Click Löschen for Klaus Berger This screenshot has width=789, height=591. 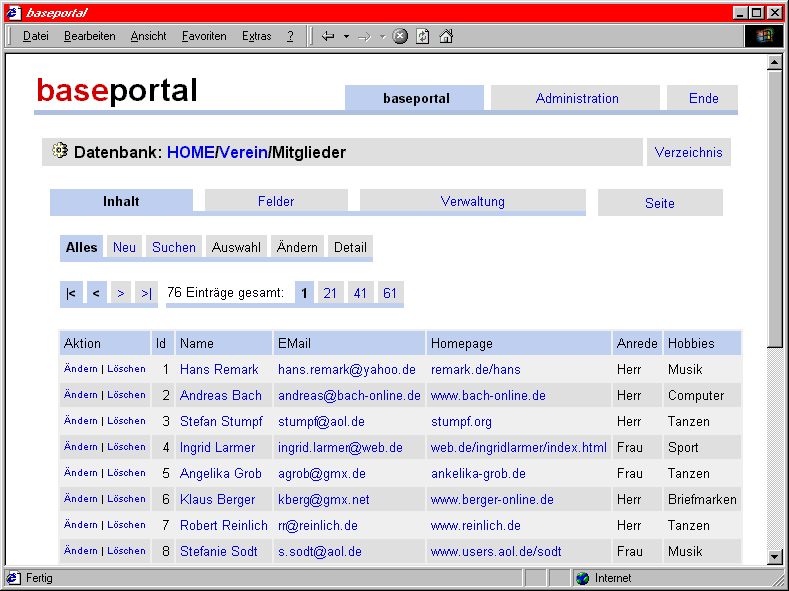coord(126,498)
